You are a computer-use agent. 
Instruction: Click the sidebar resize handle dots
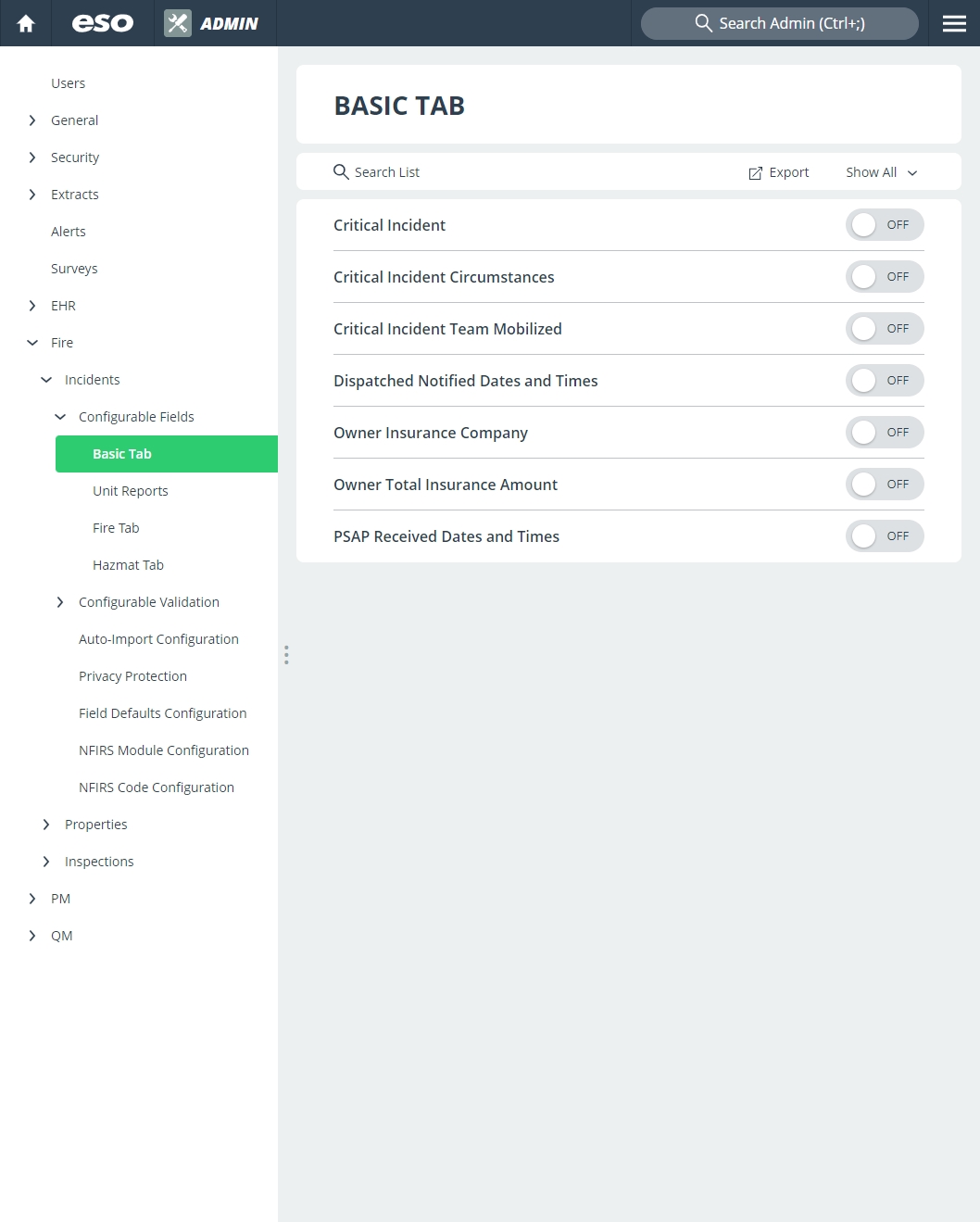(x=286, y=655)
